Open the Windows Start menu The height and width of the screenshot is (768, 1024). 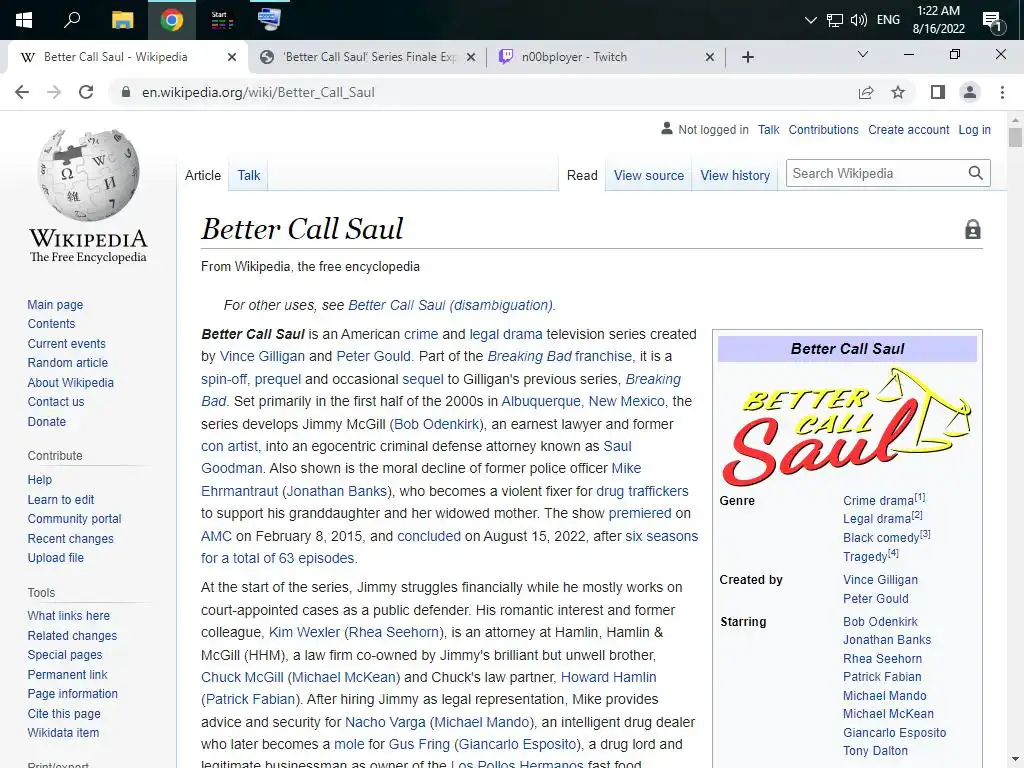coord(24,20)
